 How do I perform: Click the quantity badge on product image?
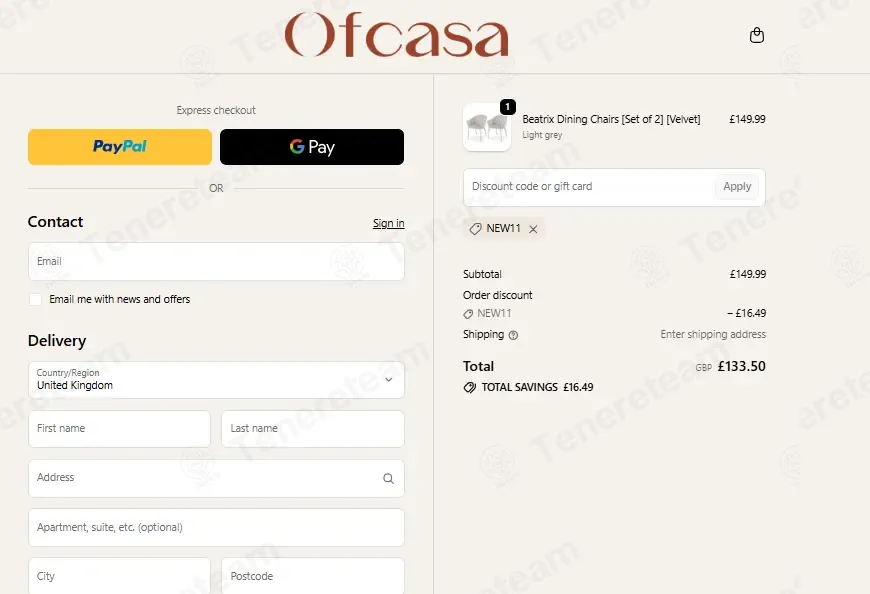508,106
